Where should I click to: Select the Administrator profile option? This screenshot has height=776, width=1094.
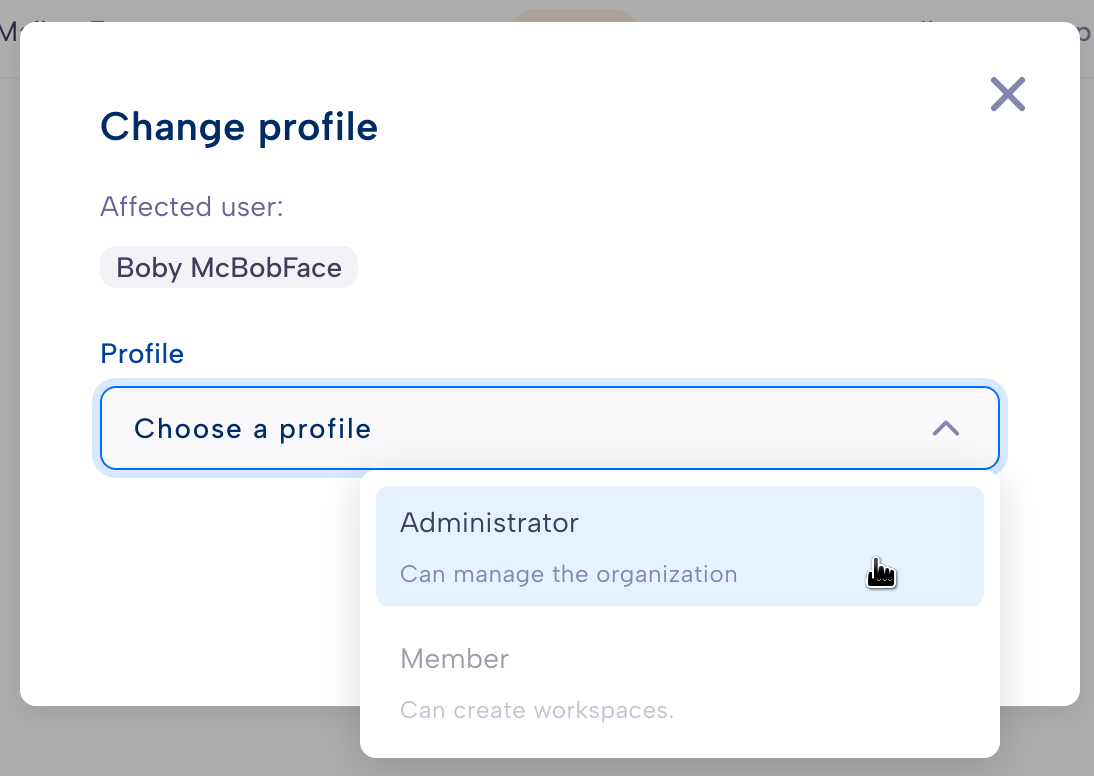(x=680, y=546)
